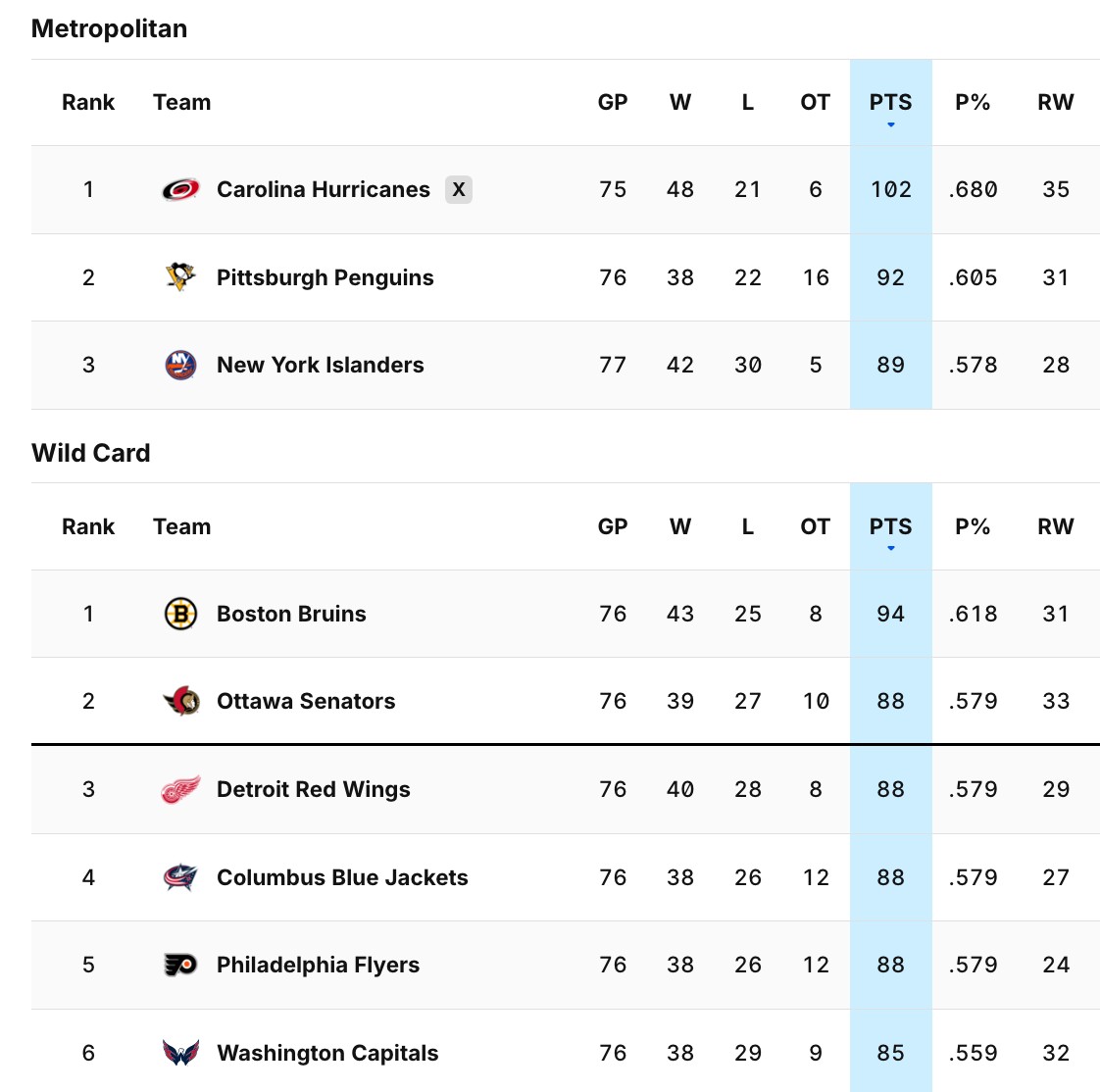Click the Carolina Hurricanes logo
This screenshot has height=1092, width=1100.
[178, 189]
